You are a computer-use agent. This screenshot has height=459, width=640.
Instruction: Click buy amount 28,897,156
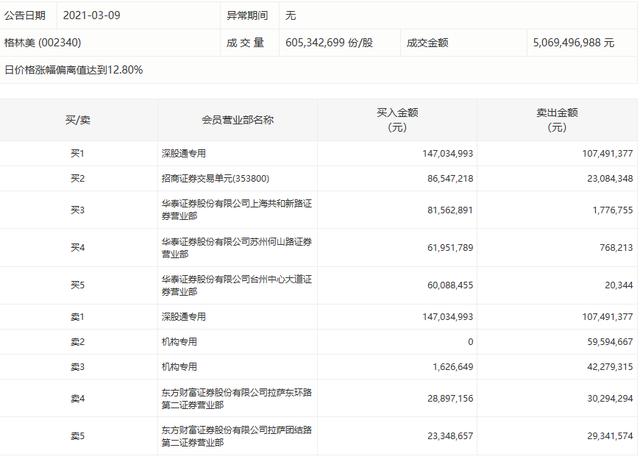coord(450,398)
